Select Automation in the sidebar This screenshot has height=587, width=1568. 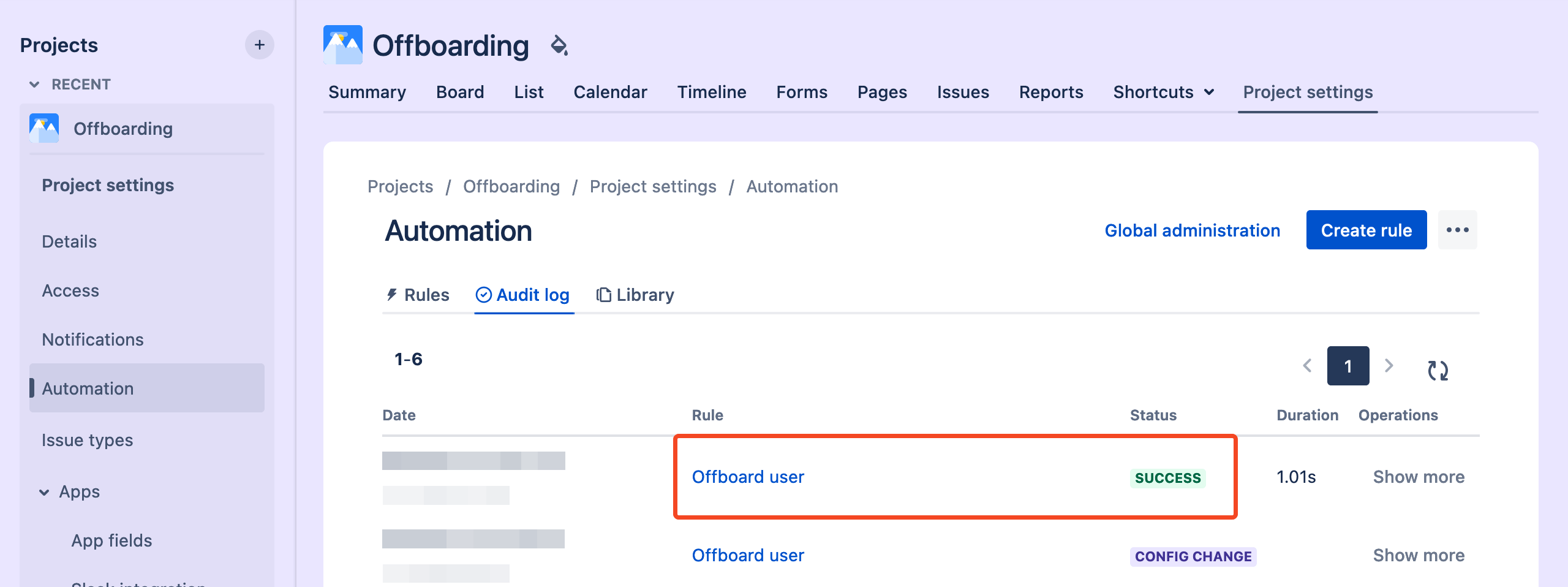pos(147,388)
